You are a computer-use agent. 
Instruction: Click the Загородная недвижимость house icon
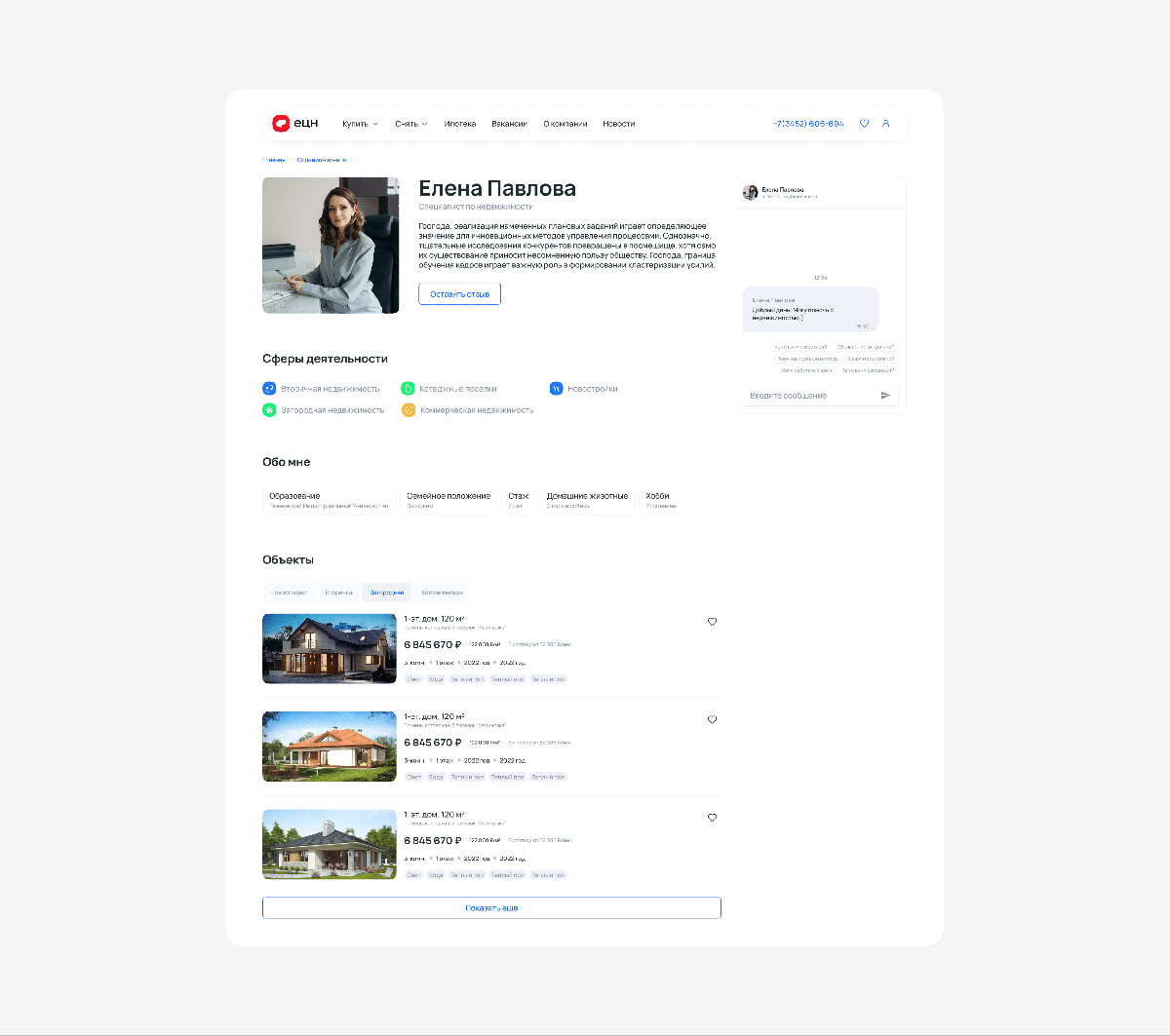click(269, 410)
